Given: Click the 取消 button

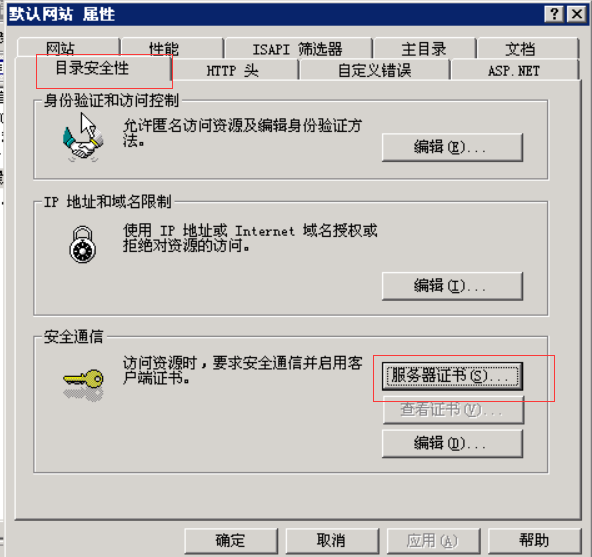Looking at the screenshot, I should 332,541.
